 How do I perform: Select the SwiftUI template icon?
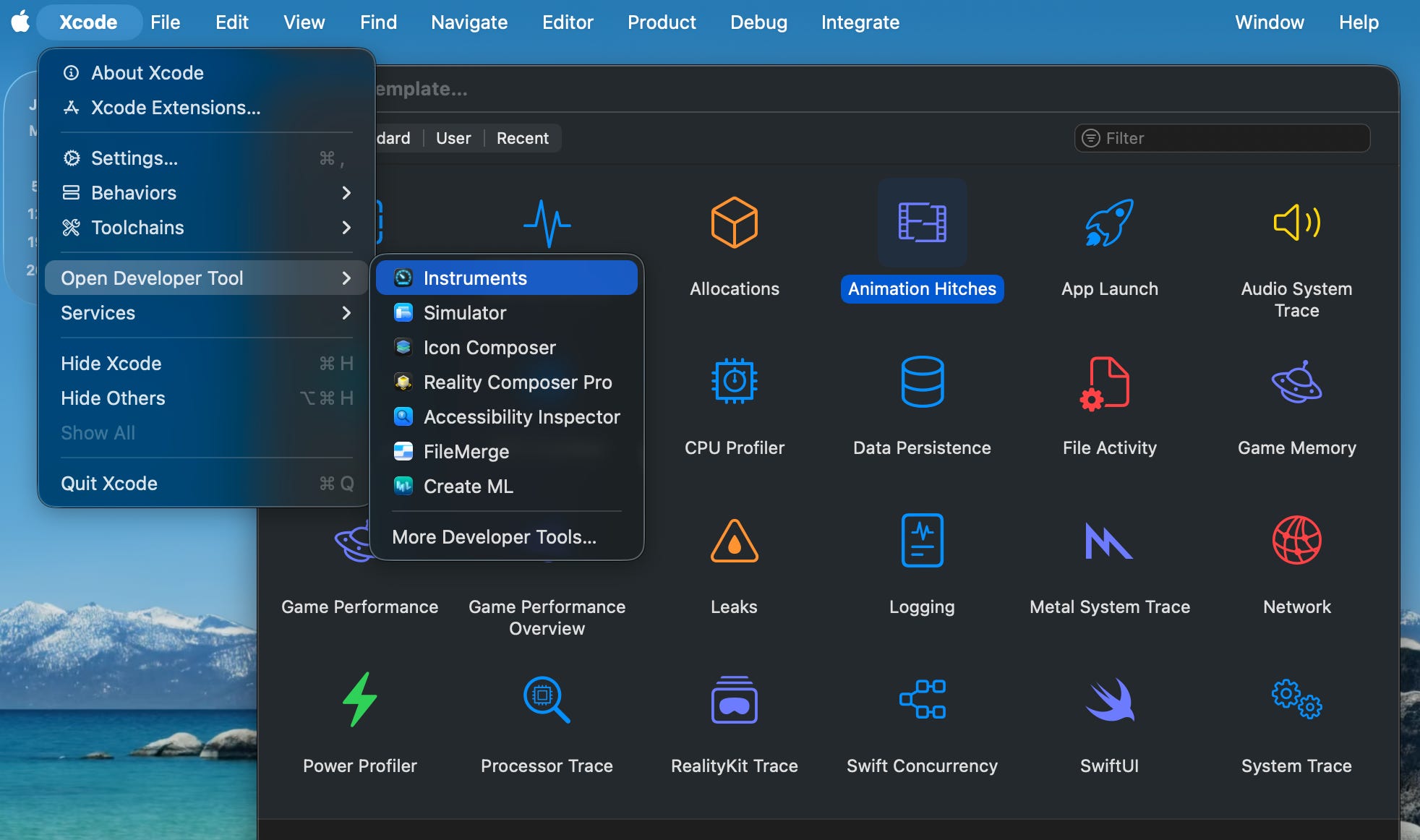(1109, 700)
